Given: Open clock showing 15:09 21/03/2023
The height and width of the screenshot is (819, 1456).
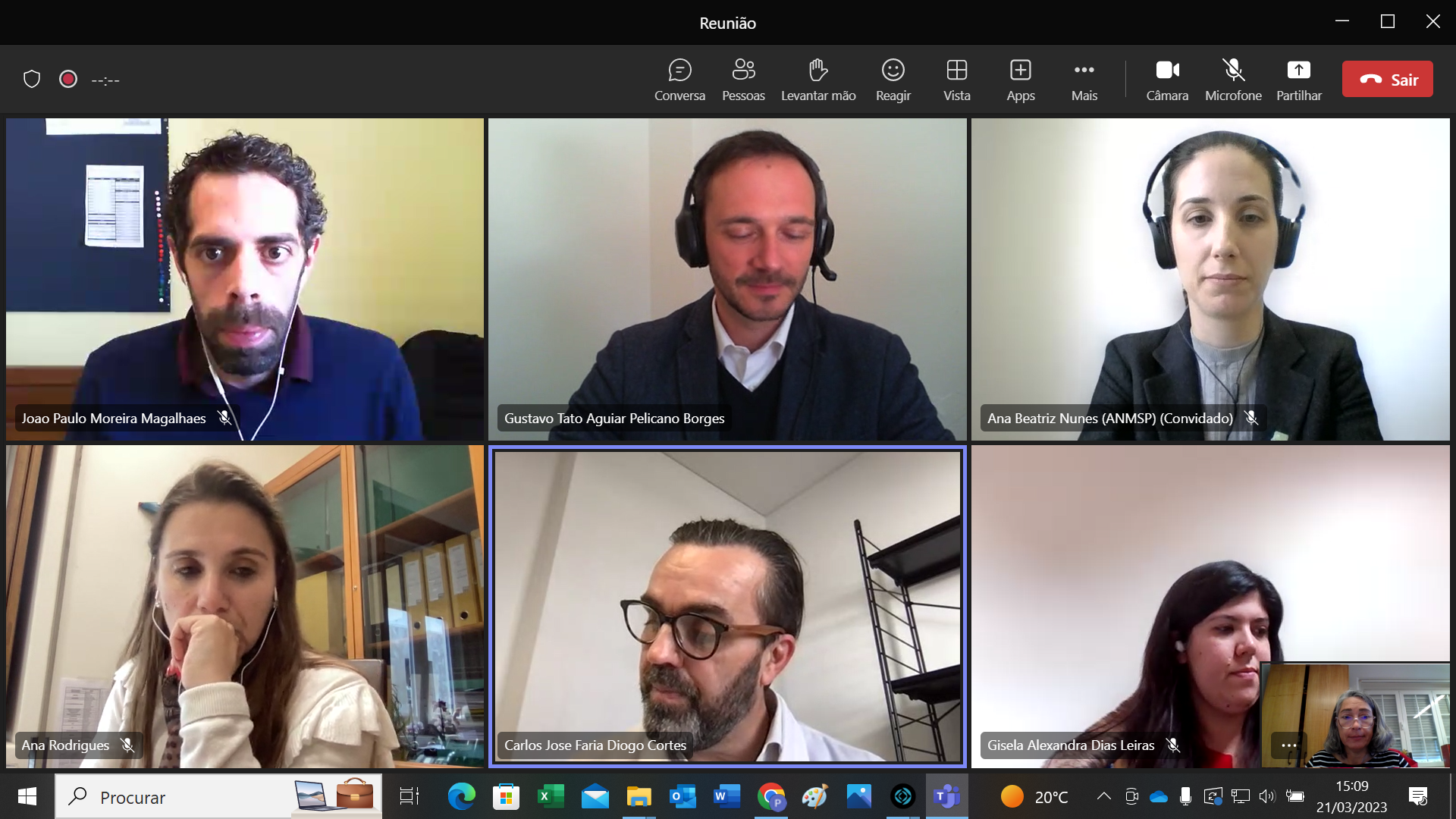Looking at the screenshot, I should pyautogui.click(x=1352, y=796).
